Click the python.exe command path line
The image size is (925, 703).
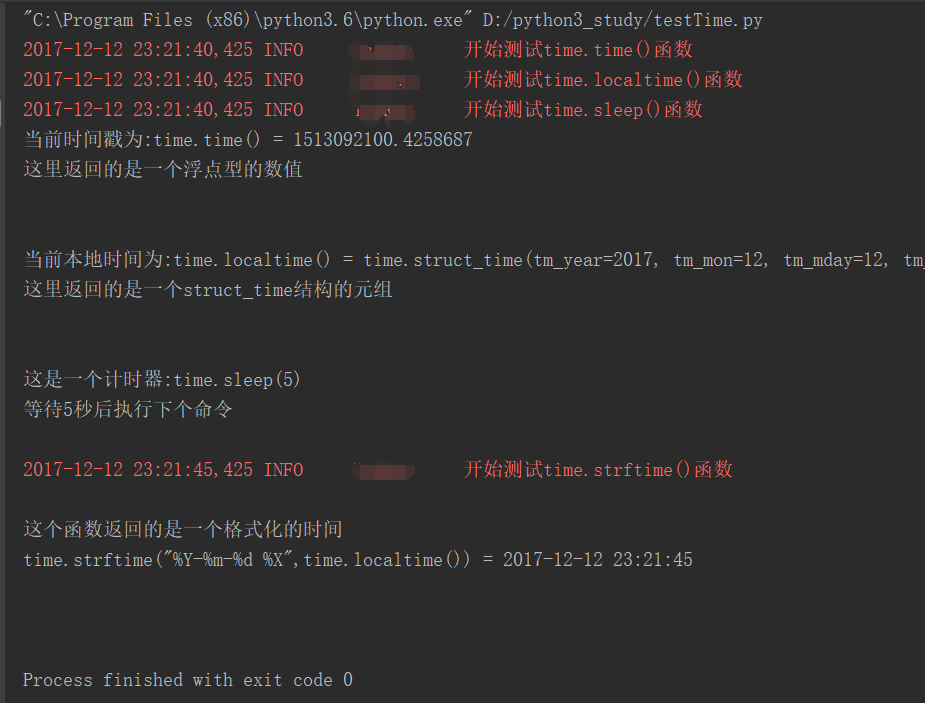click(393, 20)
